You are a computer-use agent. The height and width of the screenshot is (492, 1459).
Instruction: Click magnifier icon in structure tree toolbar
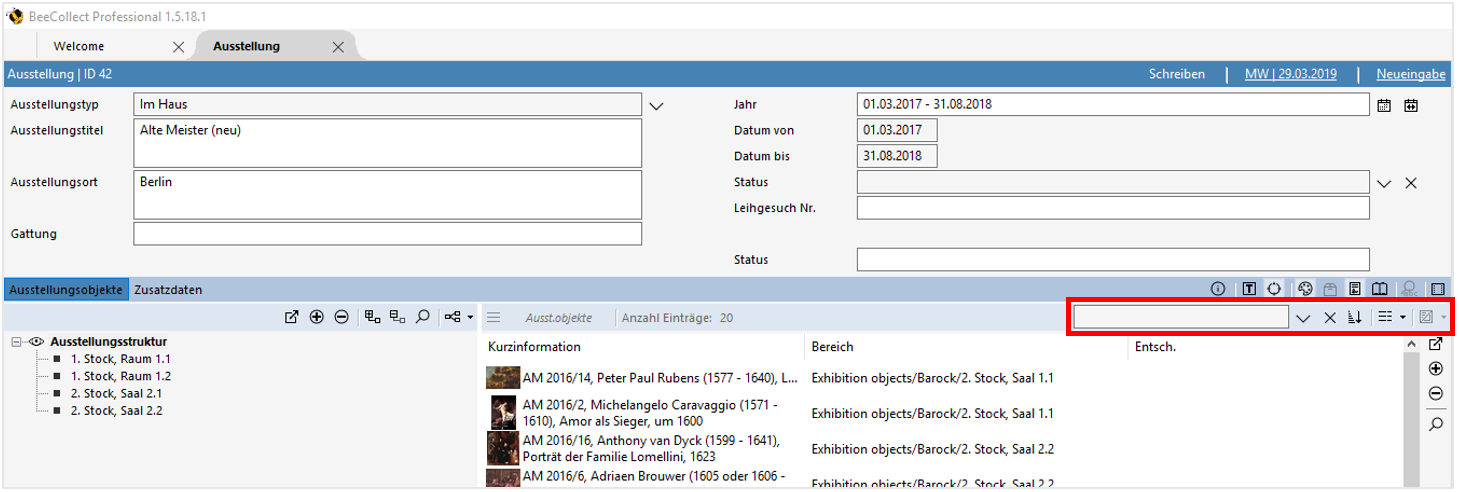point(423,317)
